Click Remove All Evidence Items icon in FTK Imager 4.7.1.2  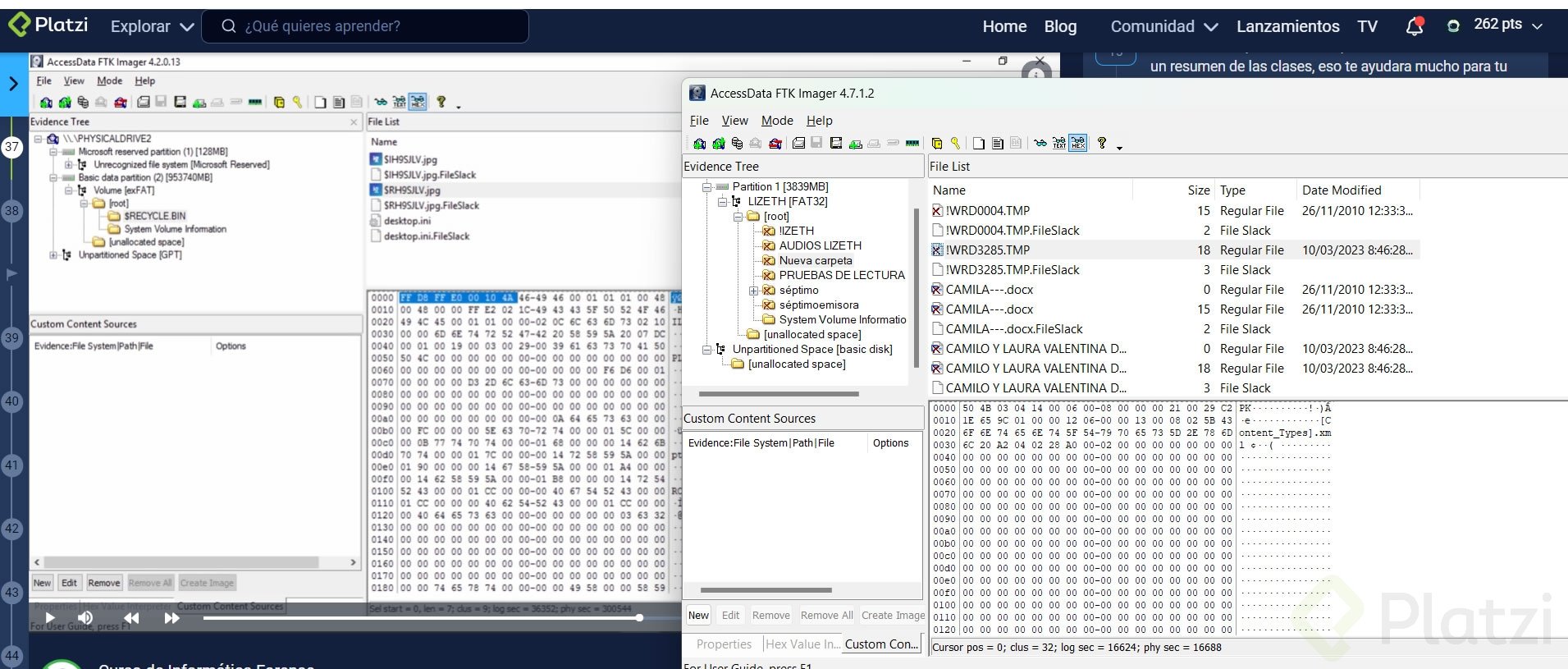click(x=775, y=143)
